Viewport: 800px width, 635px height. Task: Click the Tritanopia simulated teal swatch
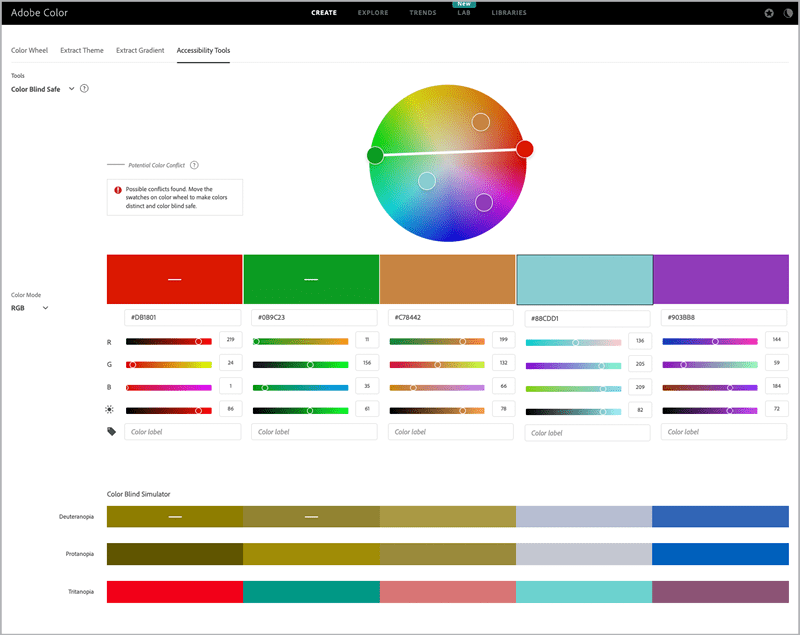point(311,592)
